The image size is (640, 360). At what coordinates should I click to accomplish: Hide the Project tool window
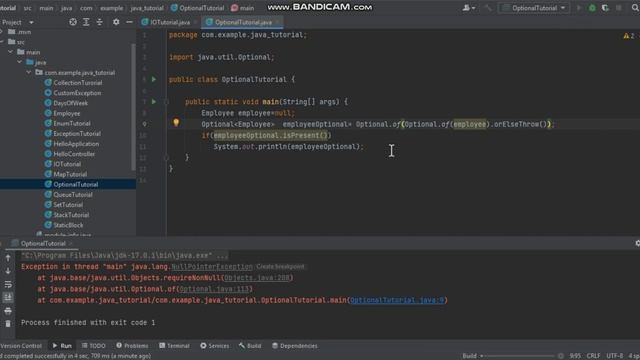click(x=129, y=22)
